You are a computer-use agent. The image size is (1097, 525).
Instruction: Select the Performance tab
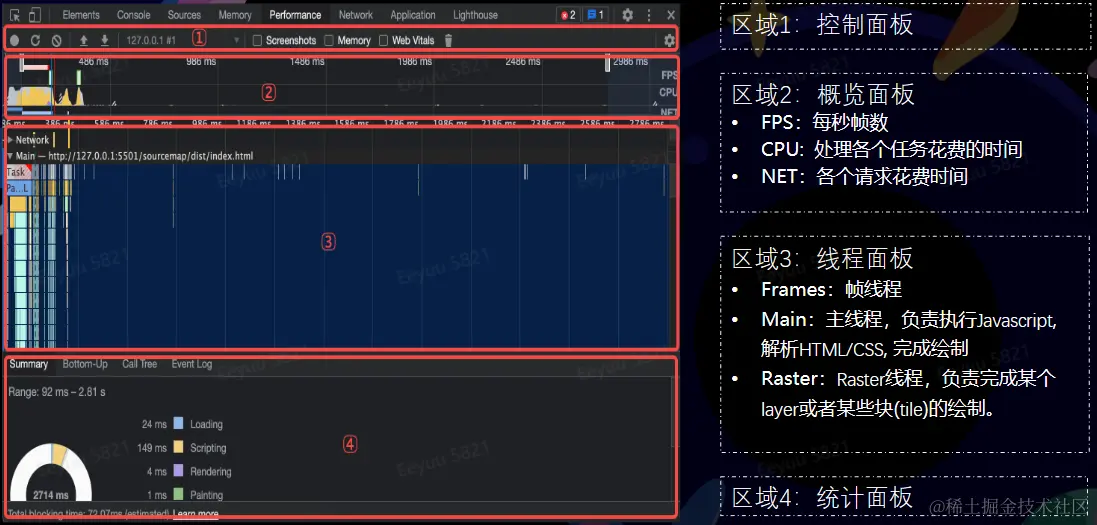[x=295, y=15]
